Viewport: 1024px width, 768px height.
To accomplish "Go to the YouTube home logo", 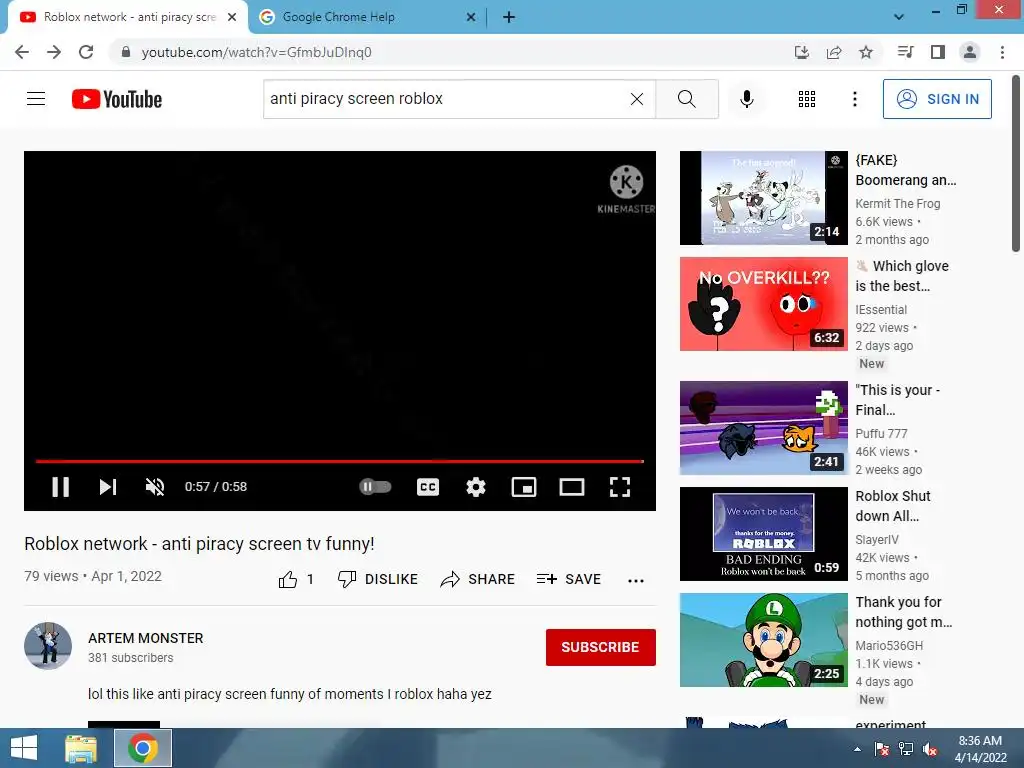I will [x=117, y=99].
